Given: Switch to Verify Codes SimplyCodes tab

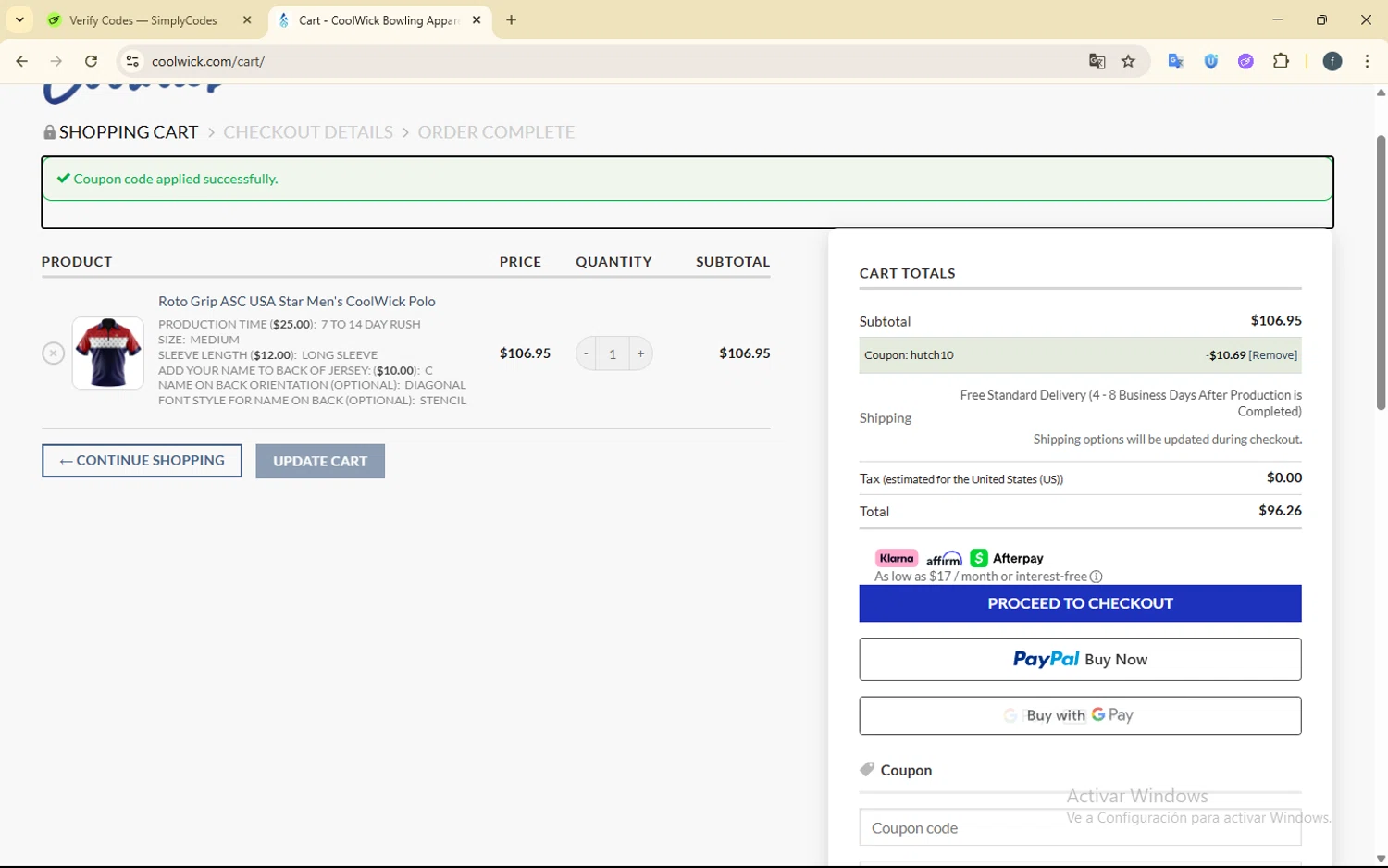Looking at the screenshot, I should pyautogui.click(x=143, y=20).
